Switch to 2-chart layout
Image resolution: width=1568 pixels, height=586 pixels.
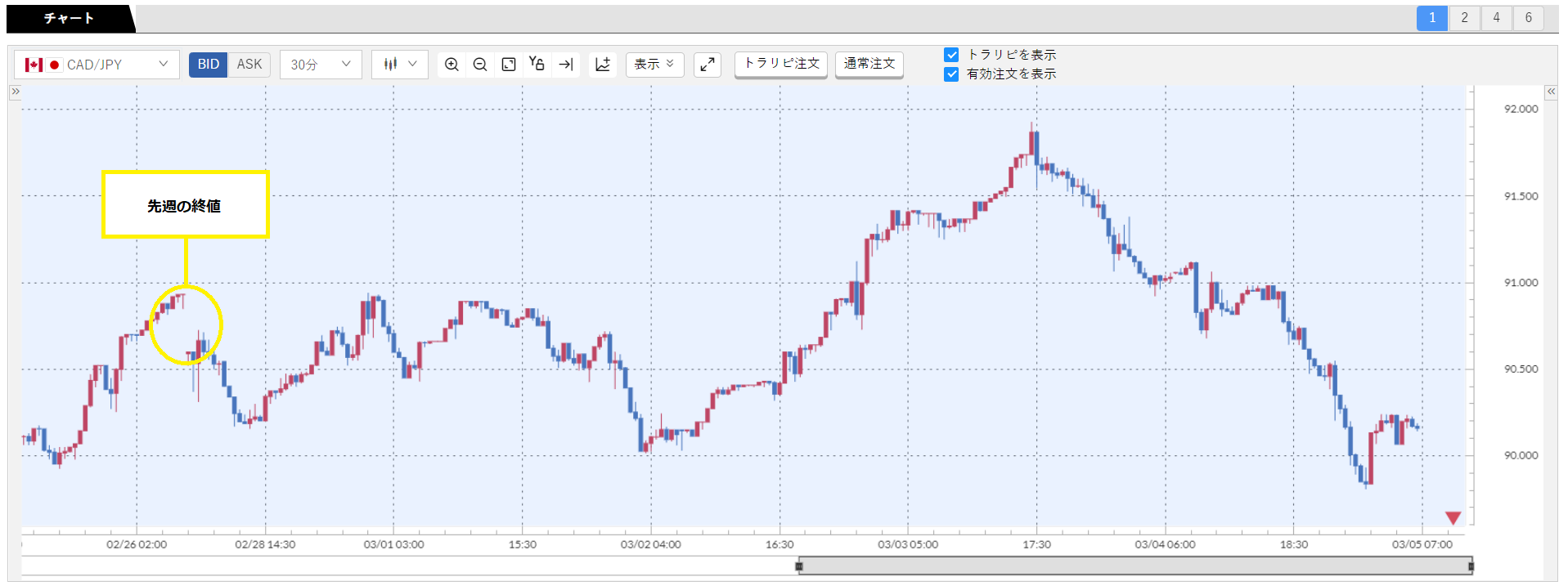coord(1464,18)
